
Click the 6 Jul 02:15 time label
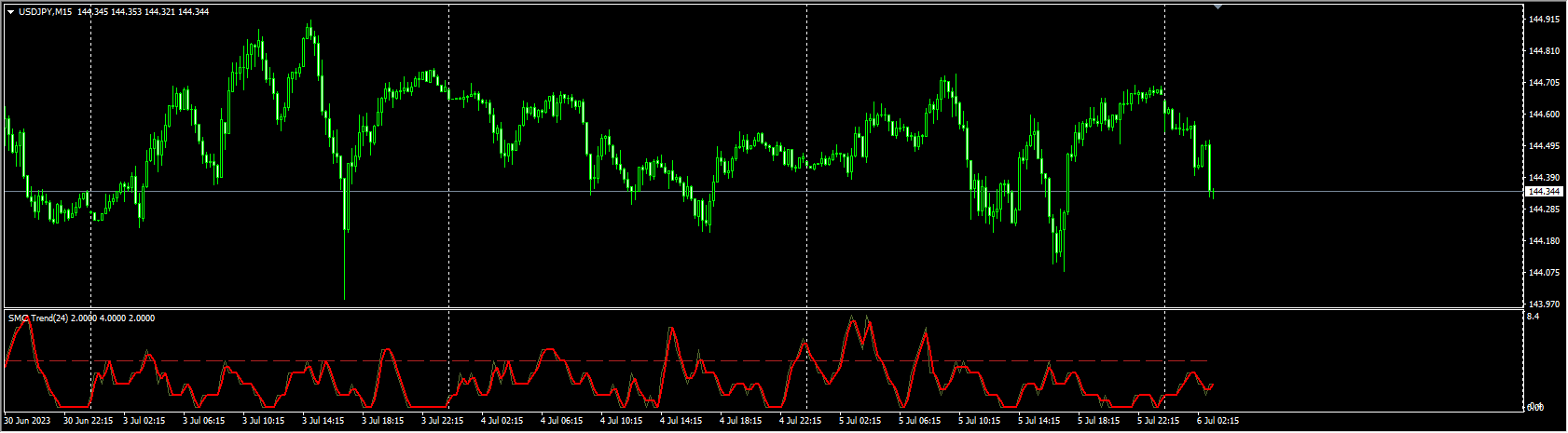pos(1220,421)
